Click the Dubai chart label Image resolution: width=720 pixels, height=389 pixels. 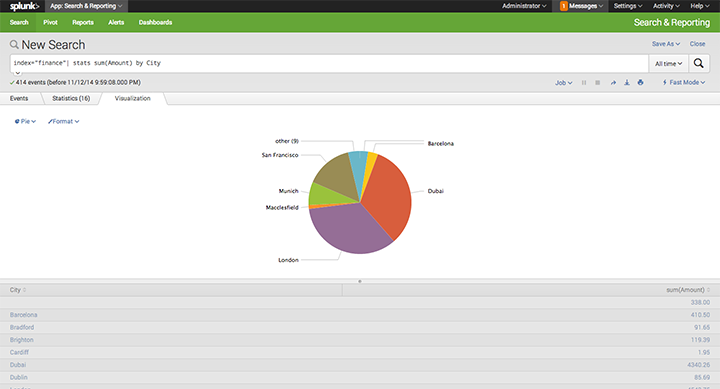(435, 191)
